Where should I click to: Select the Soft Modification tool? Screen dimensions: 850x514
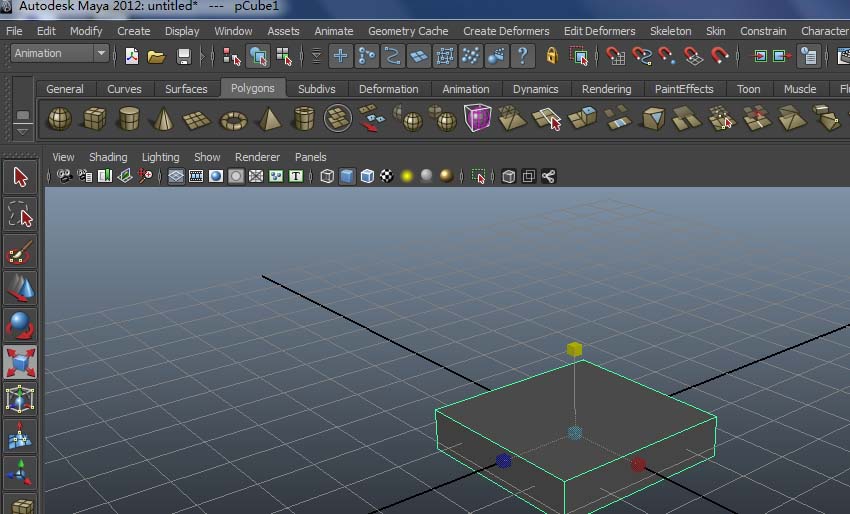coord(20,436)
